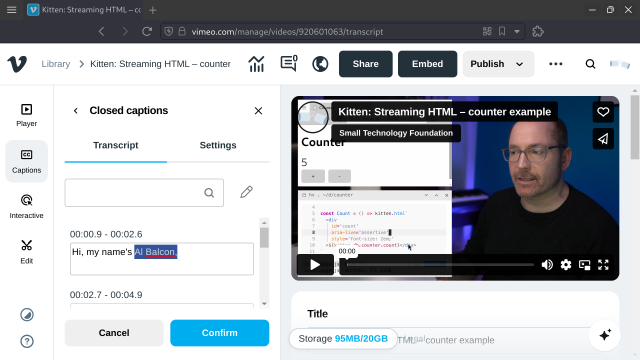Open the user account avatar
This screenshot has height=360, width=640.
point(620,64)
